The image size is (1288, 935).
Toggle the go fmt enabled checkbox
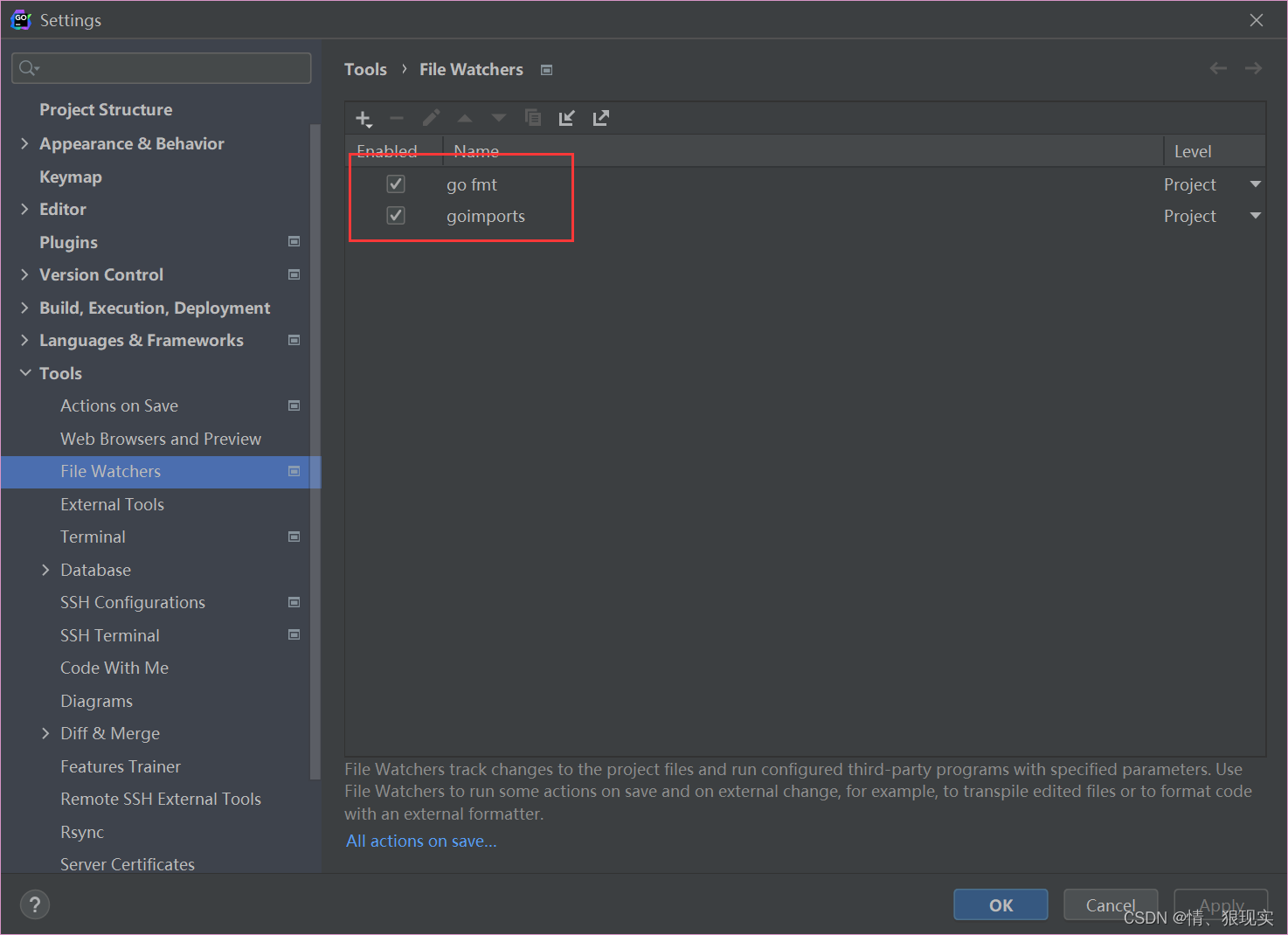pyautogui.click(x=396, y=184)
